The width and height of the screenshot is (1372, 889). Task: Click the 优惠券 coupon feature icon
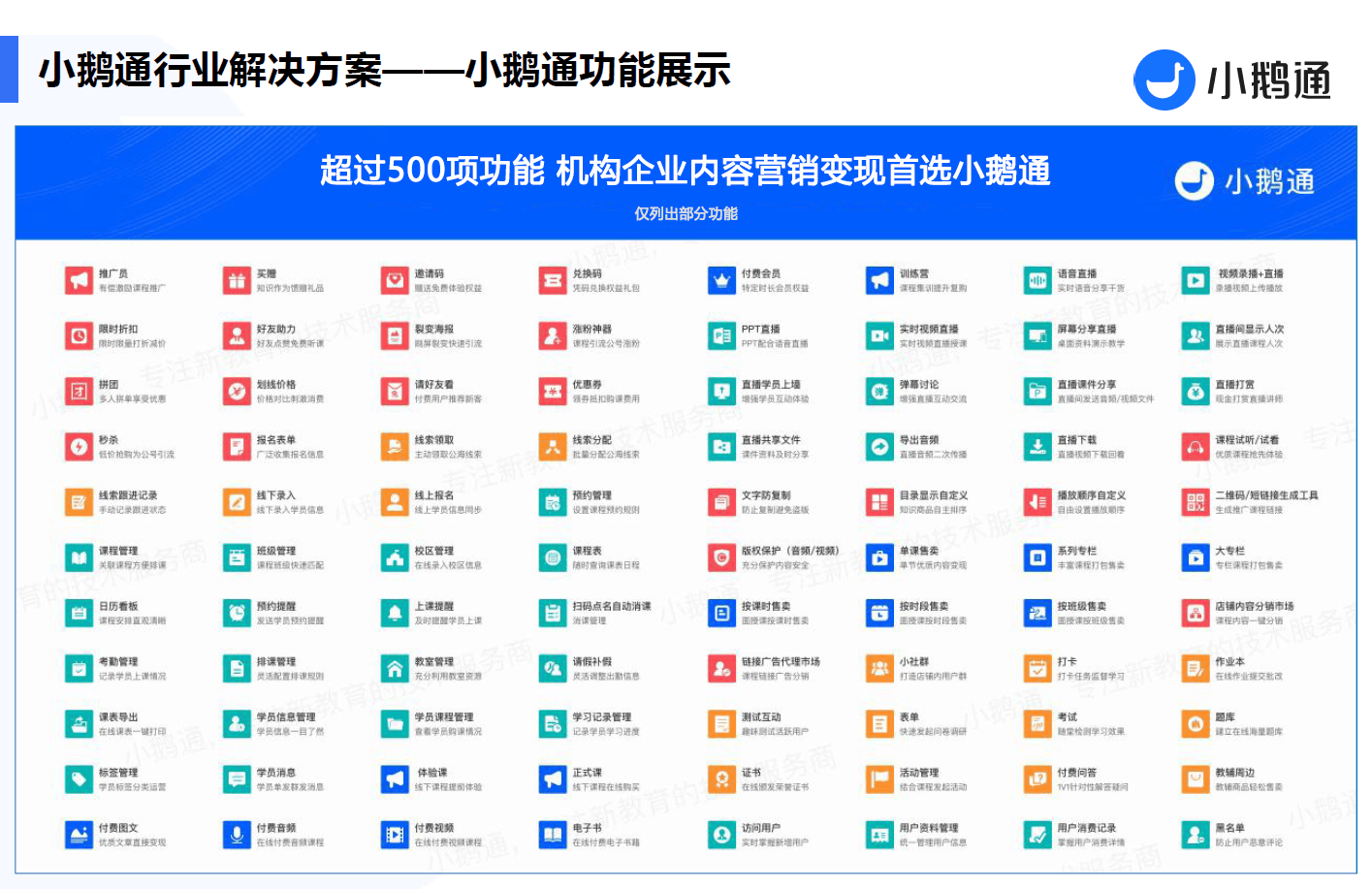tap(553, 391)
